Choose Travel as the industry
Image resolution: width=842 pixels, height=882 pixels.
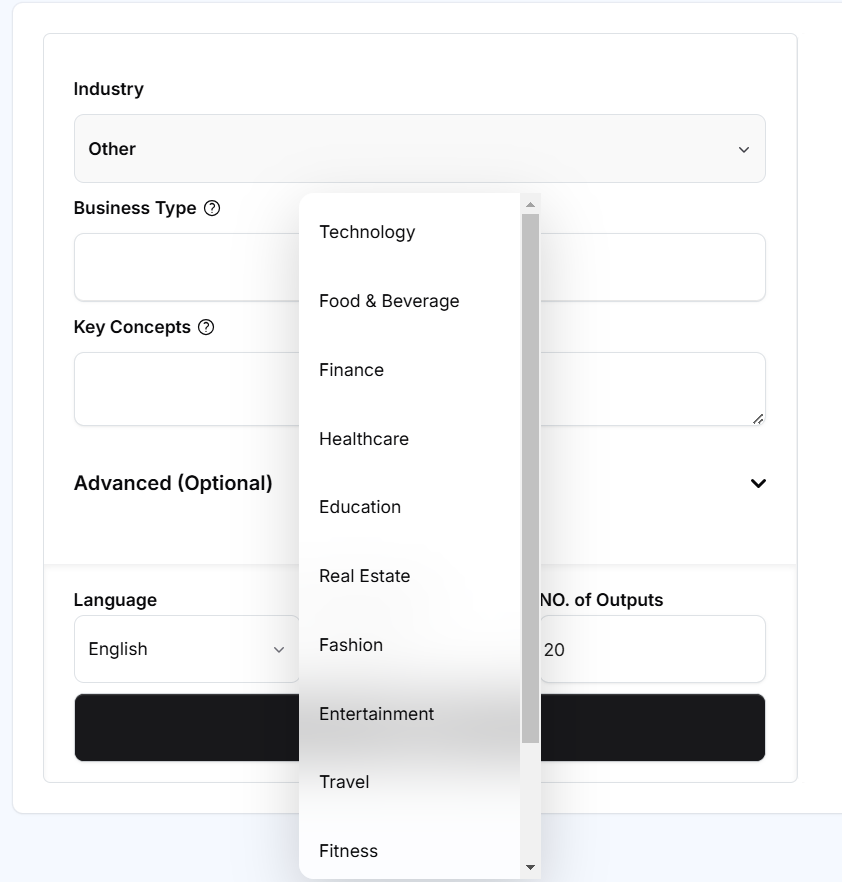point(344,782)
